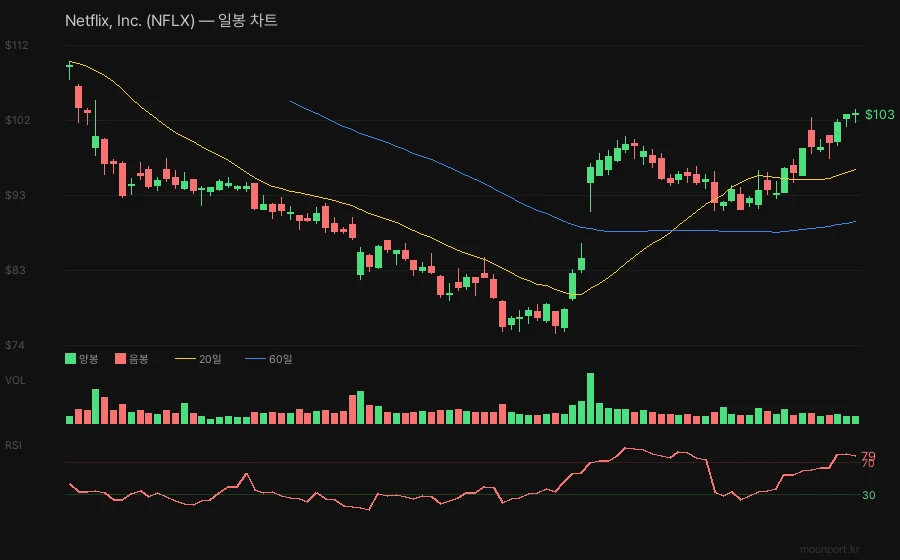Click the $112 price axis label
This screenshot has height=560, width=900.
click(16, 45)
